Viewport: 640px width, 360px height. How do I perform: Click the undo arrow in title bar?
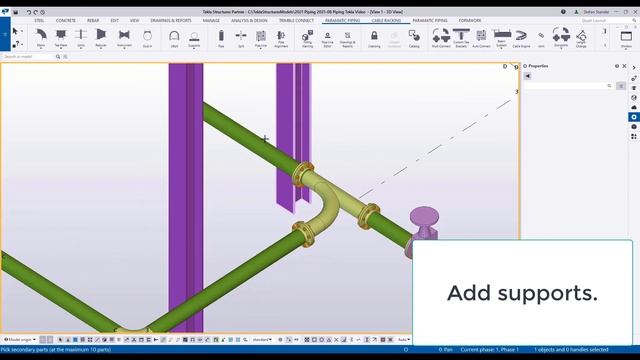tap(29, 12)
